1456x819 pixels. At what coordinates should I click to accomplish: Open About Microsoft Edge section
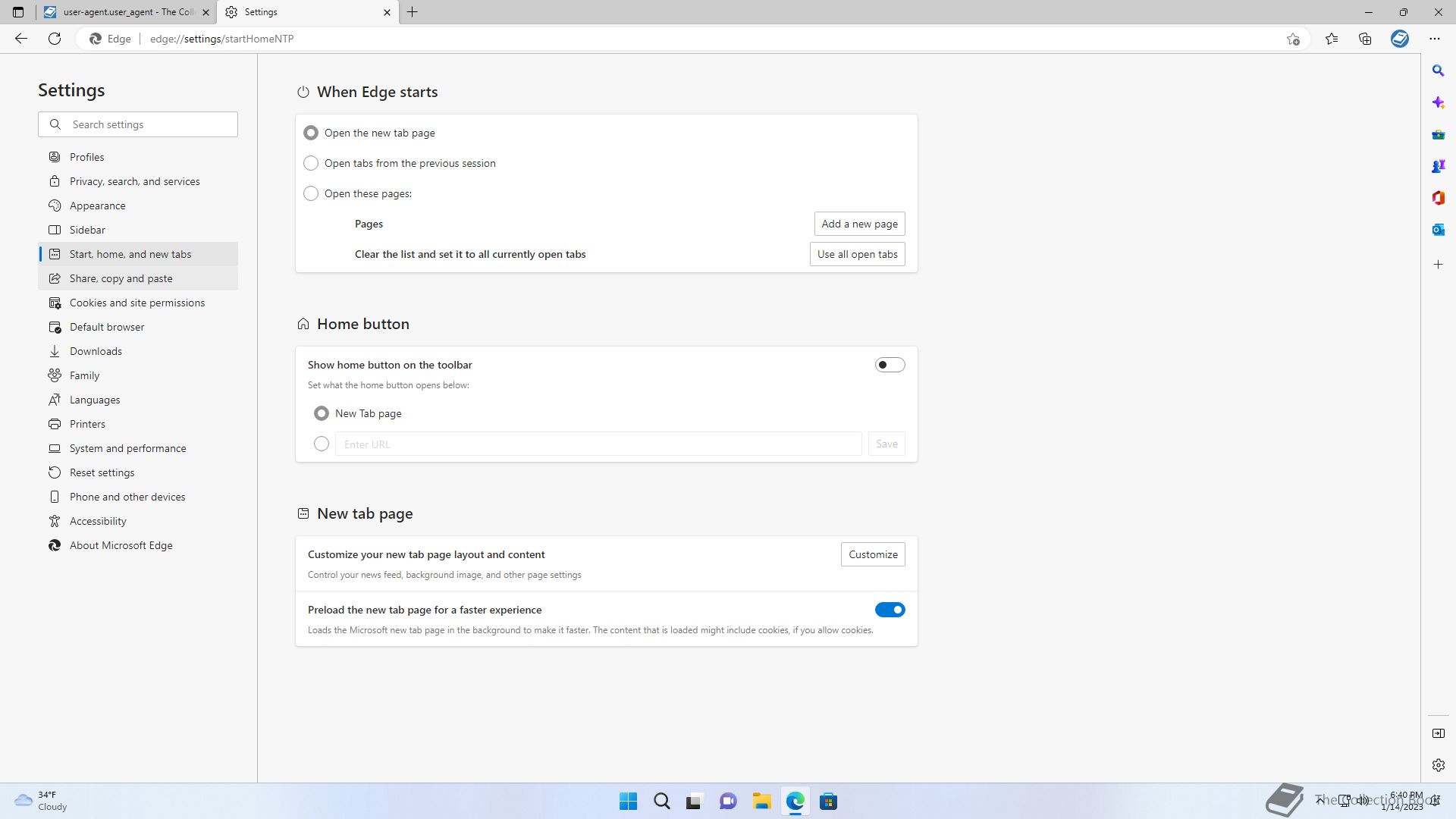coord(138,545)
